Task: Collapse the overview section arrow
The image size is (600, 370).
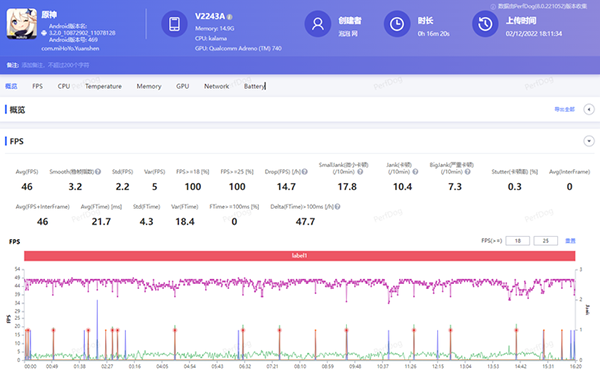Action: 589,109
